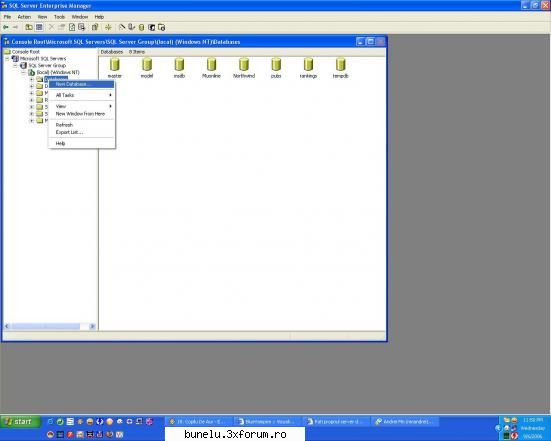Click the Databases column header
This screenshot has height=441, width=551.
coord(112,52)
